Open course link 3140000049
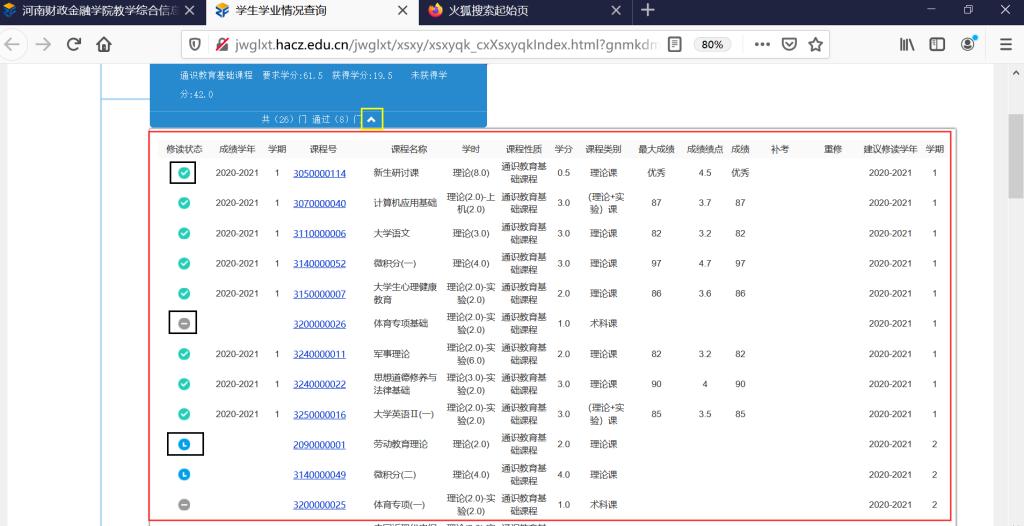The image size is (1024, 526). click(319, 474)
